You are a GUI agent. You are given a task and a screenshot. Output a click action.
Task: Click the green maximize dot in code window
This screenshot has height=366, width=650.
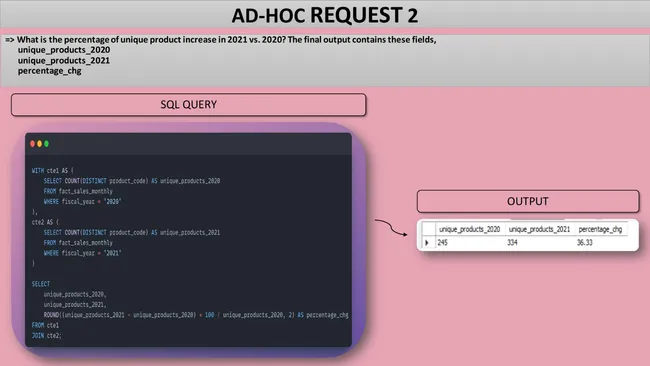pyautogui.click(x=46, y=144)
